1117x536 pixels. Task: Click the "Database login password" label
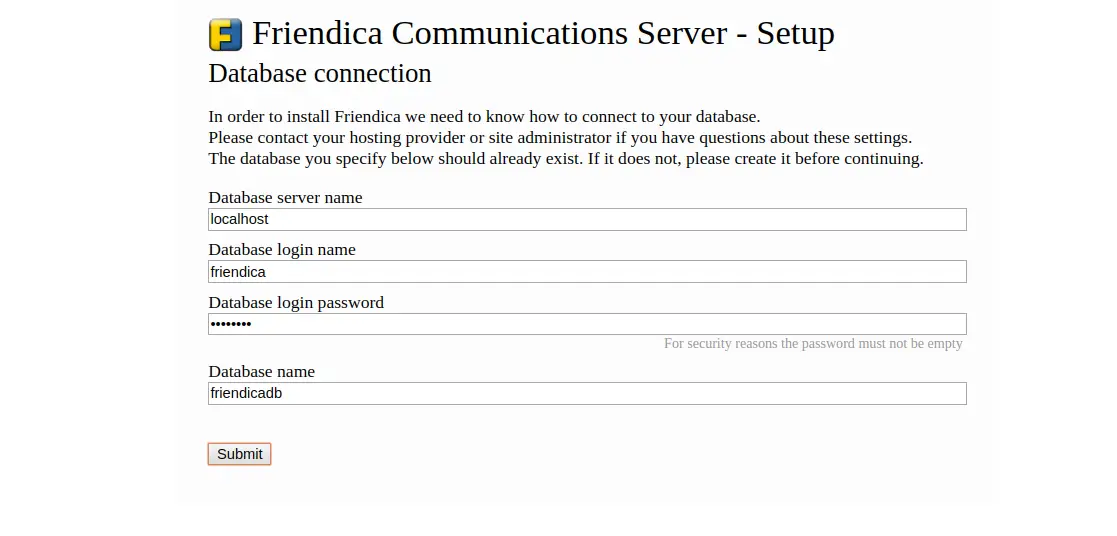[x=296, y=302]
